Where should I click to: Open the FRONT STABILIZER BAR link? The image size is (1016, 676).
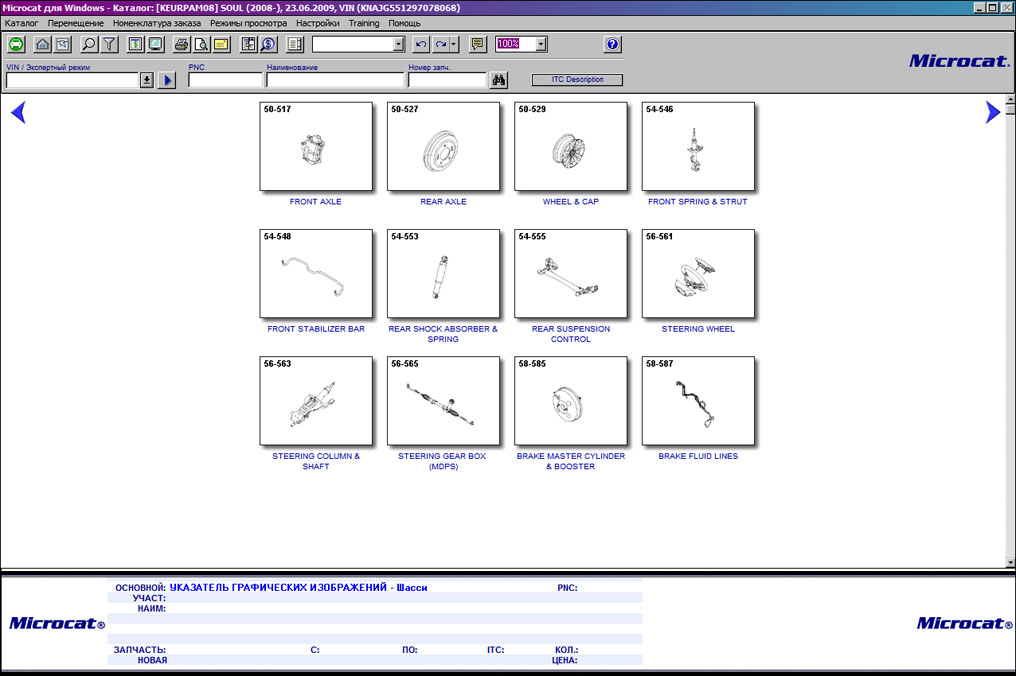[x=316, y=329]
